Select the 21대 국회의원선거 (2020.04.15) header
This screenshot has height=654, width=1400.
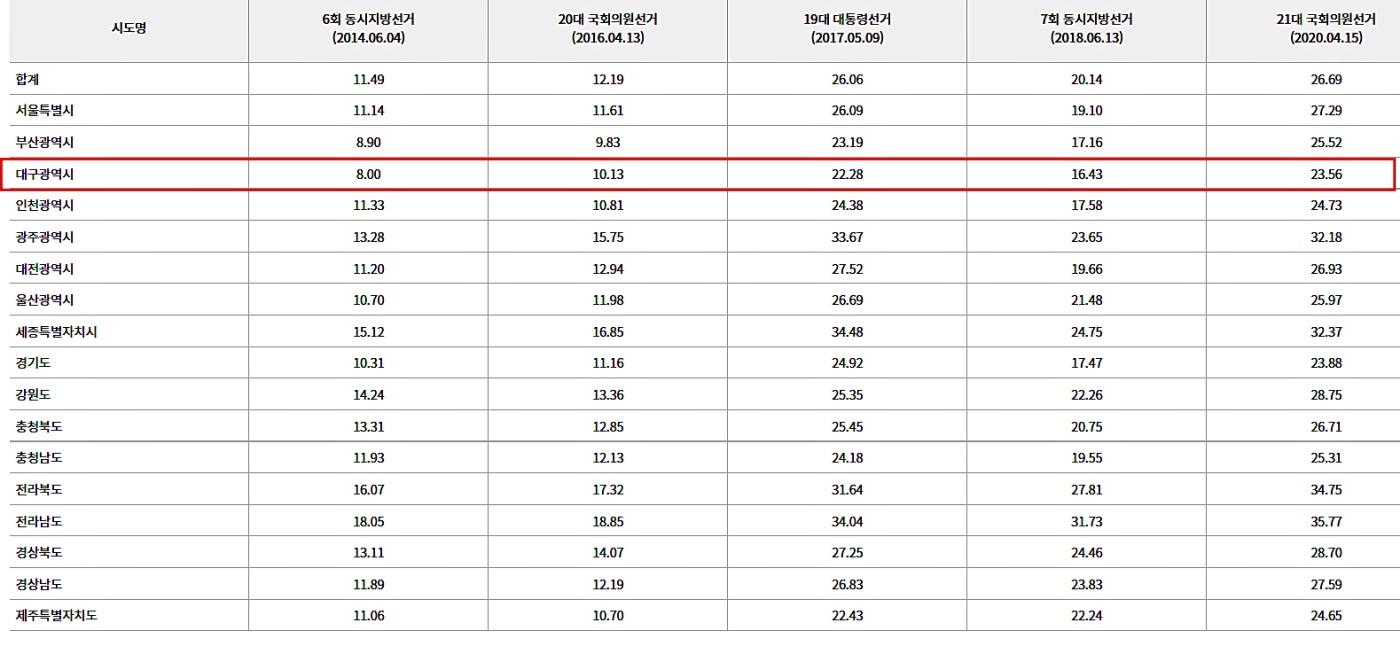pyautogui.click(x=1325, y=28)
